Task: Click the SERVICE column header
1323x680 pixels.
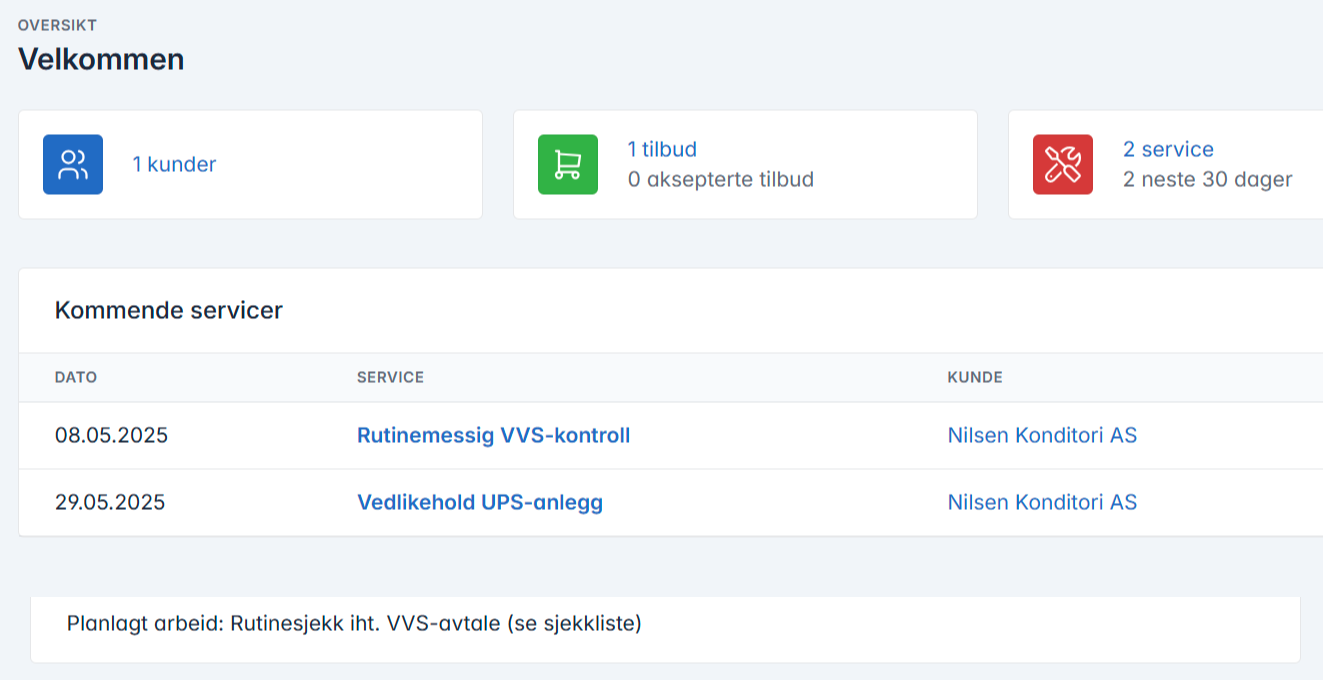Action: (x=390, y=378)
